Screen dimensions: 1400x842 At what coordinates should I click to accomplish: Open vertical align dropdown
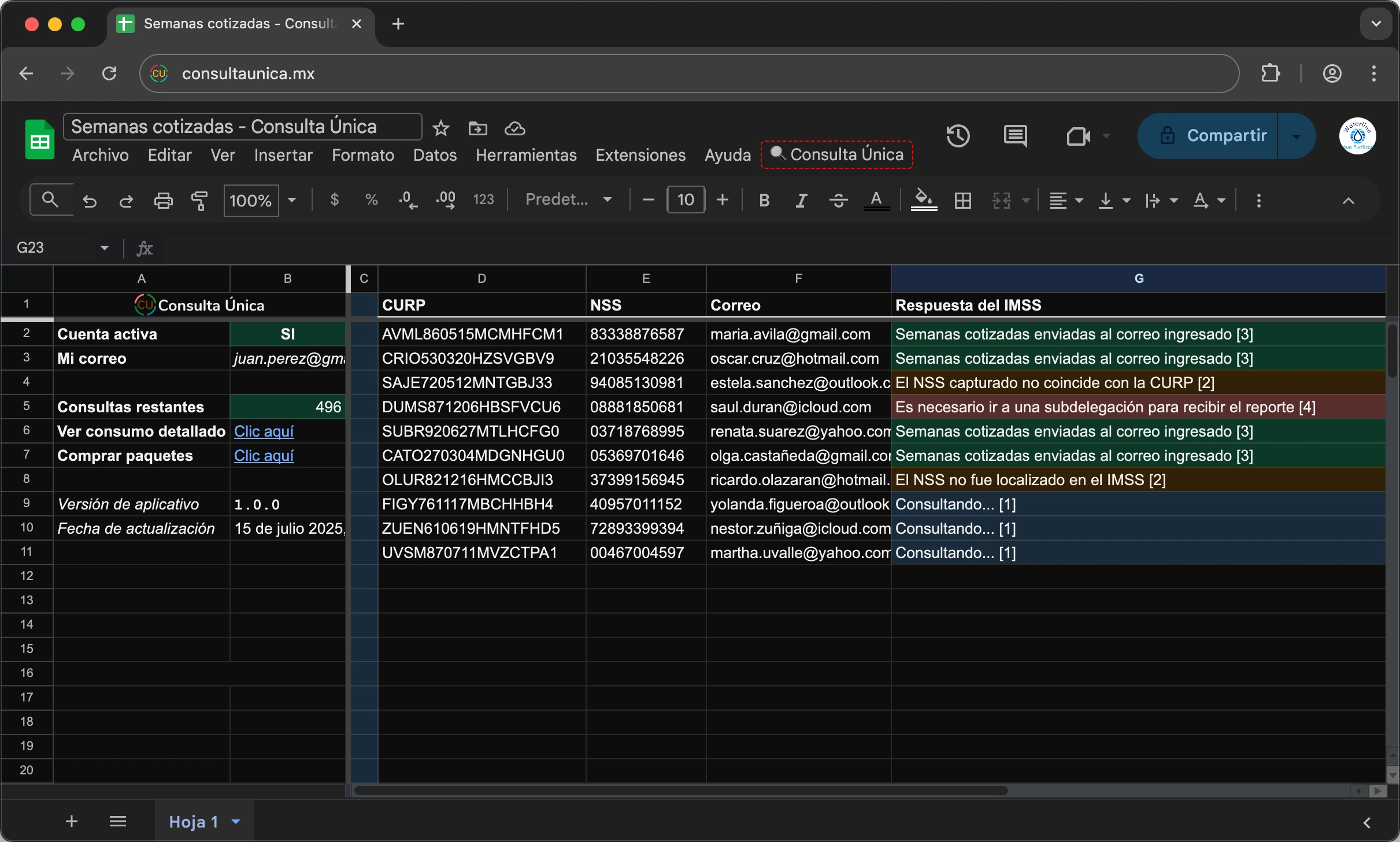1114,201
